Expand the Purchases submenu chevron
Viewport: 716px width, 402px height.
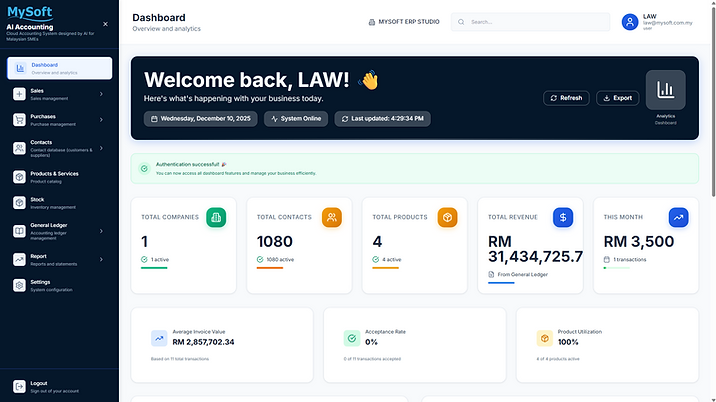(x=101, y=120)
